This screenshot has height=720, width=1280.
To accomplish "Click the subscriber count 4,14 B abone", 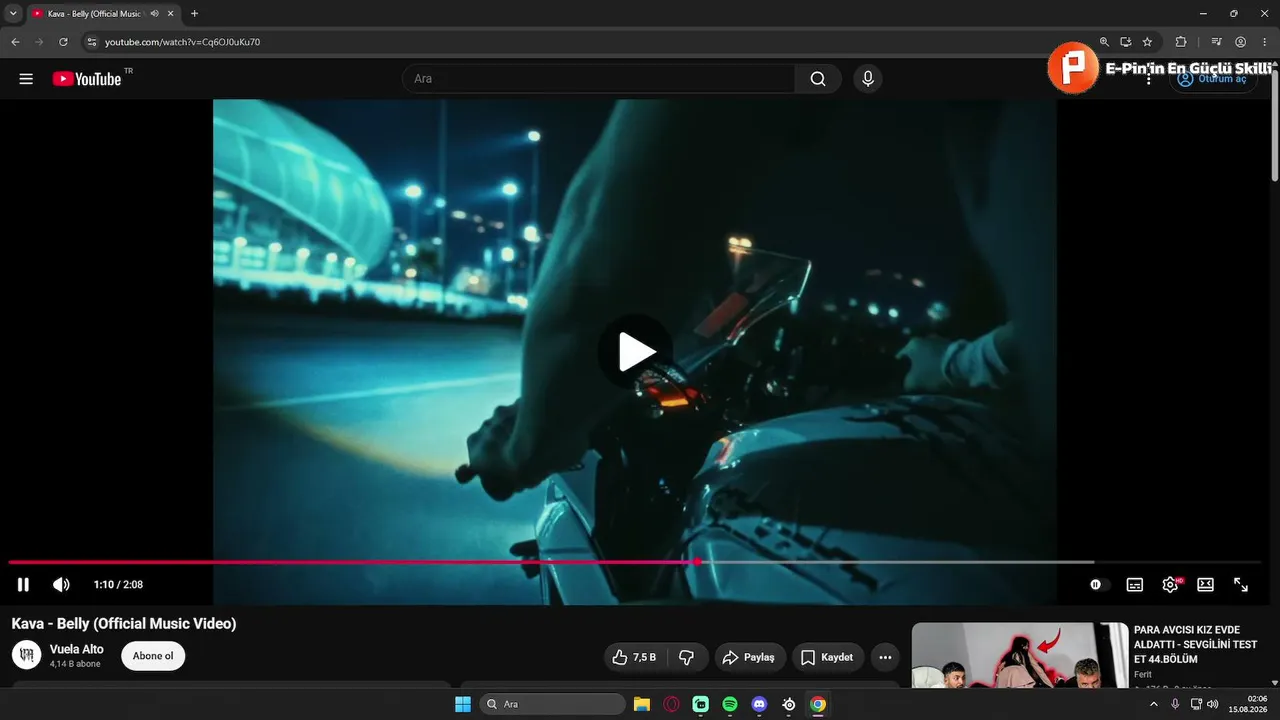I will click(75, 664).
